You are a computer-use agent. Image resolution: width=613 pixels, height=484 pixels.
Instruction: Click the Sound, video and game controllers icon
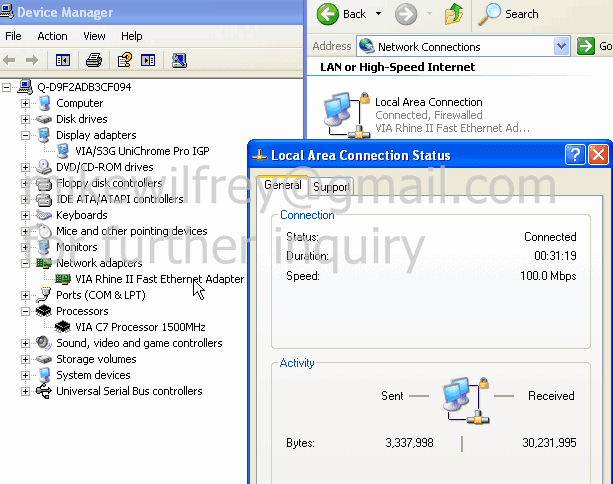click(x=44, y=343)
